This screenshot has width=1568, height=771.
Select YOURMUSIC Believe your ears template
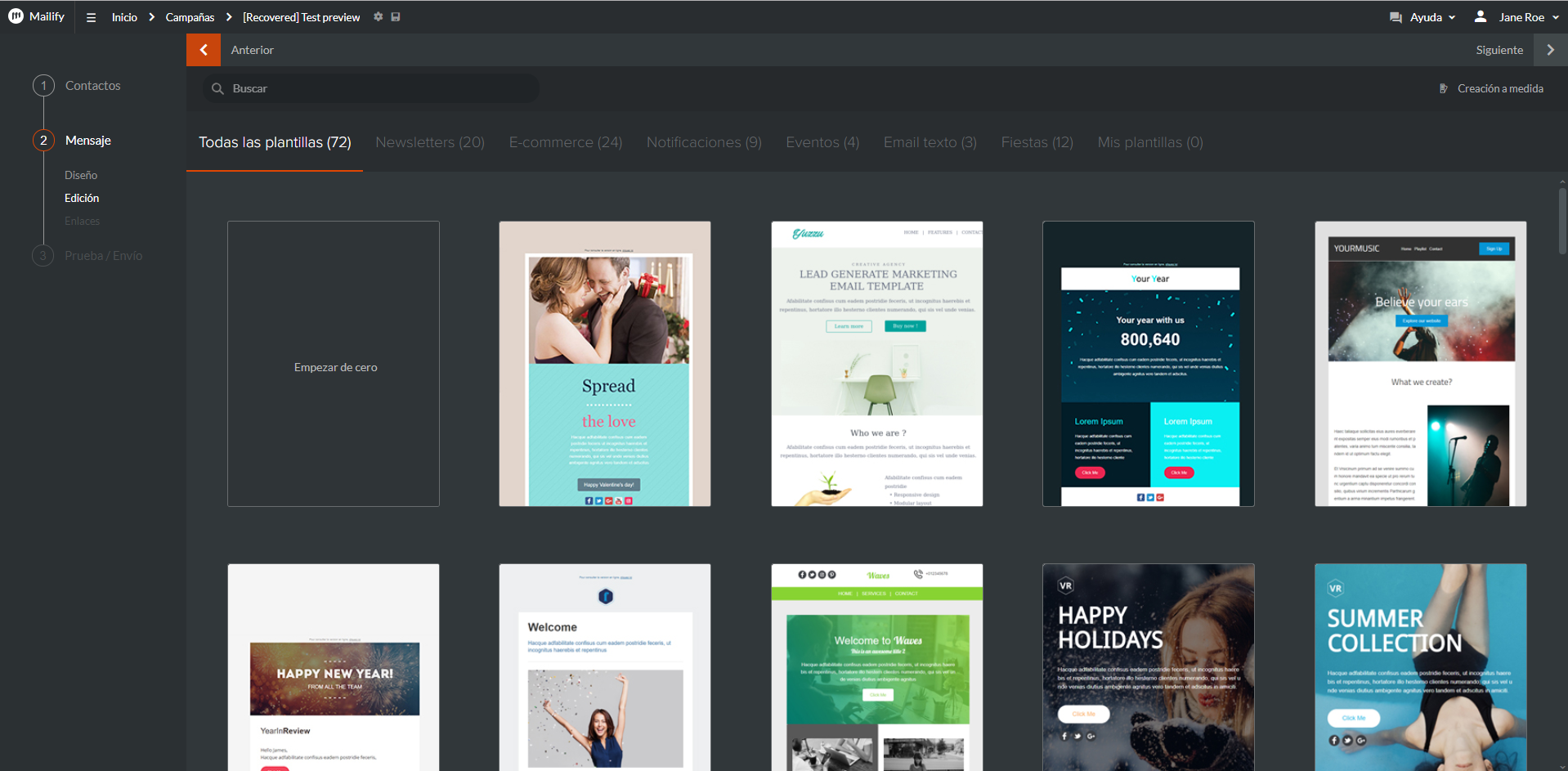click(1421, 364)
